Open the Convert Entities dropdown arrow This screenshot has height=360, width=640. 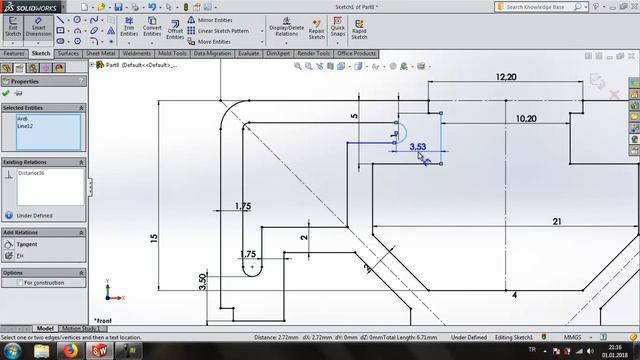click(152, 43)
